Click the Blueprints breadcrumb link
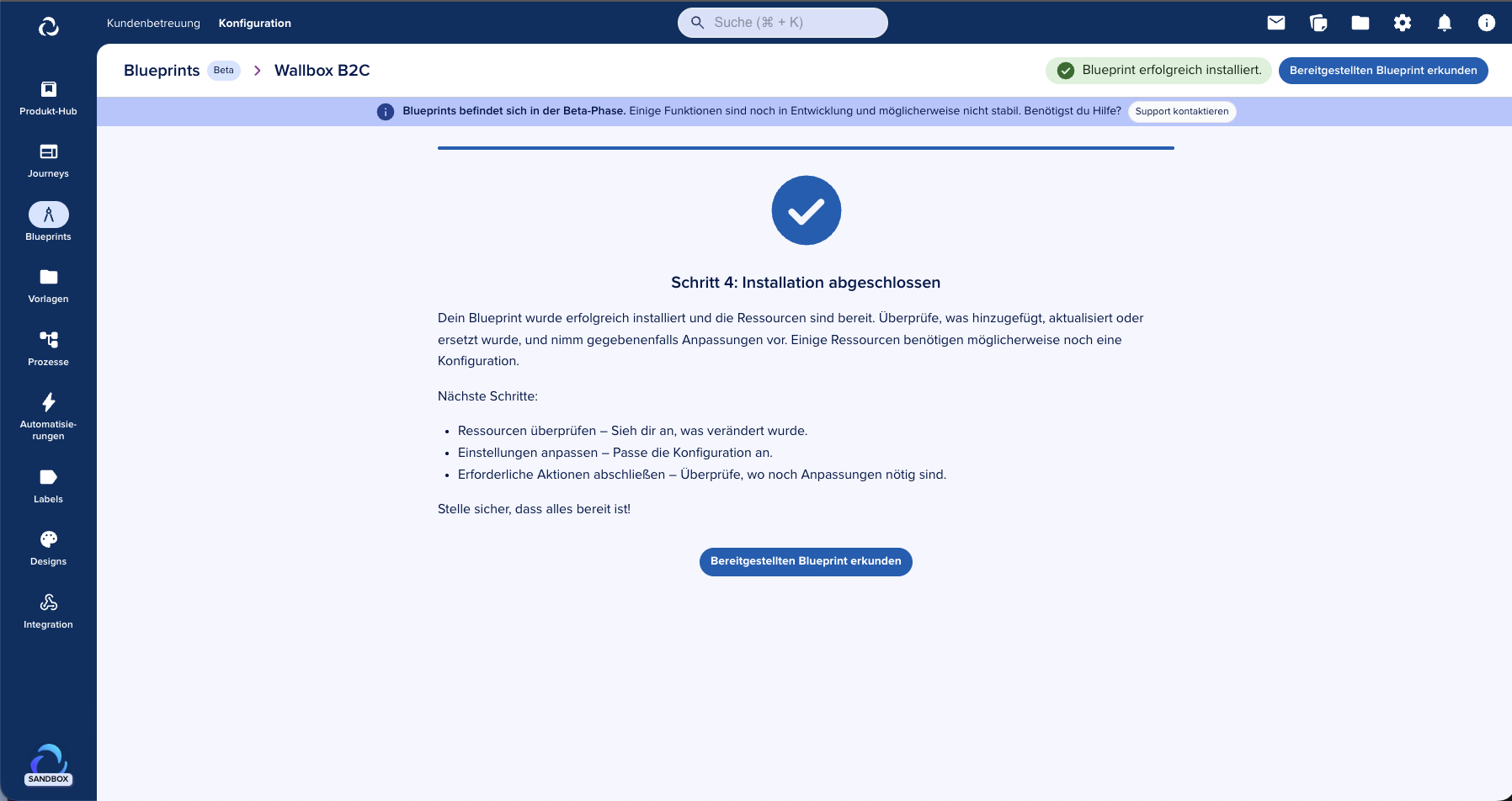The height and width of the screenshot is (801, 1512). pos(162,71)
